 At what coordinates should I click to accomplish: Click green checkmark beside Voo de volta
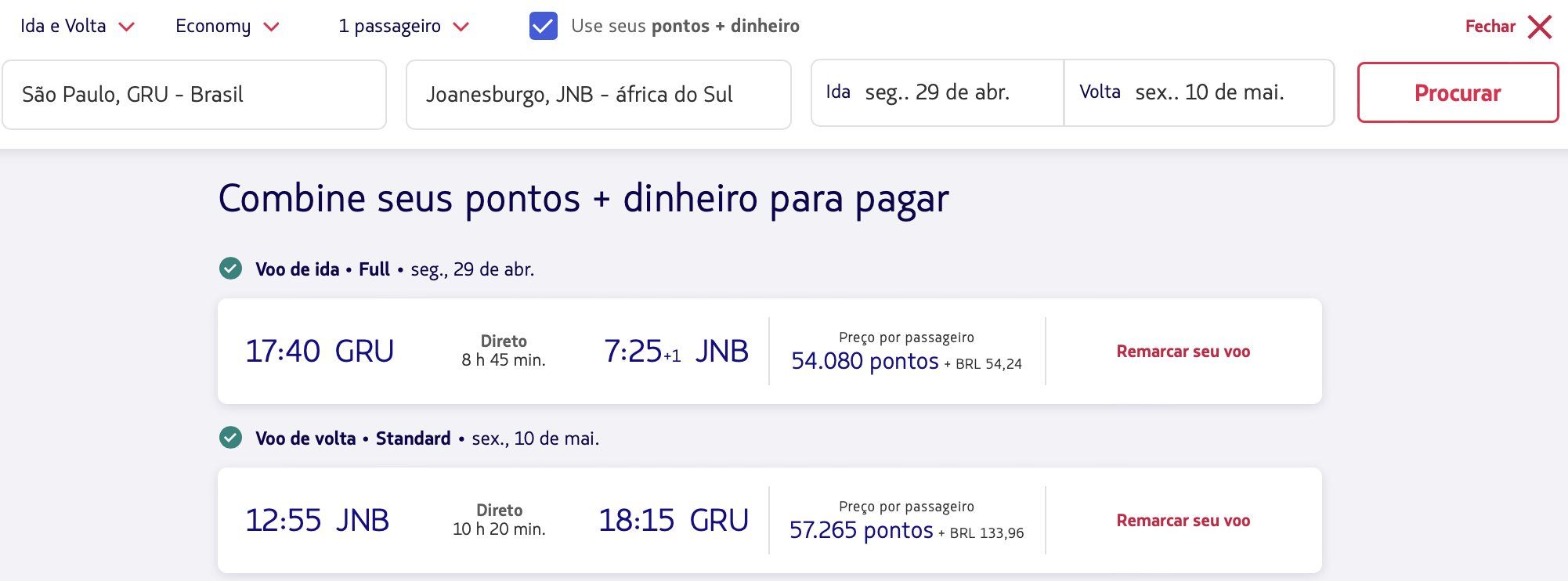pos(230,438)
